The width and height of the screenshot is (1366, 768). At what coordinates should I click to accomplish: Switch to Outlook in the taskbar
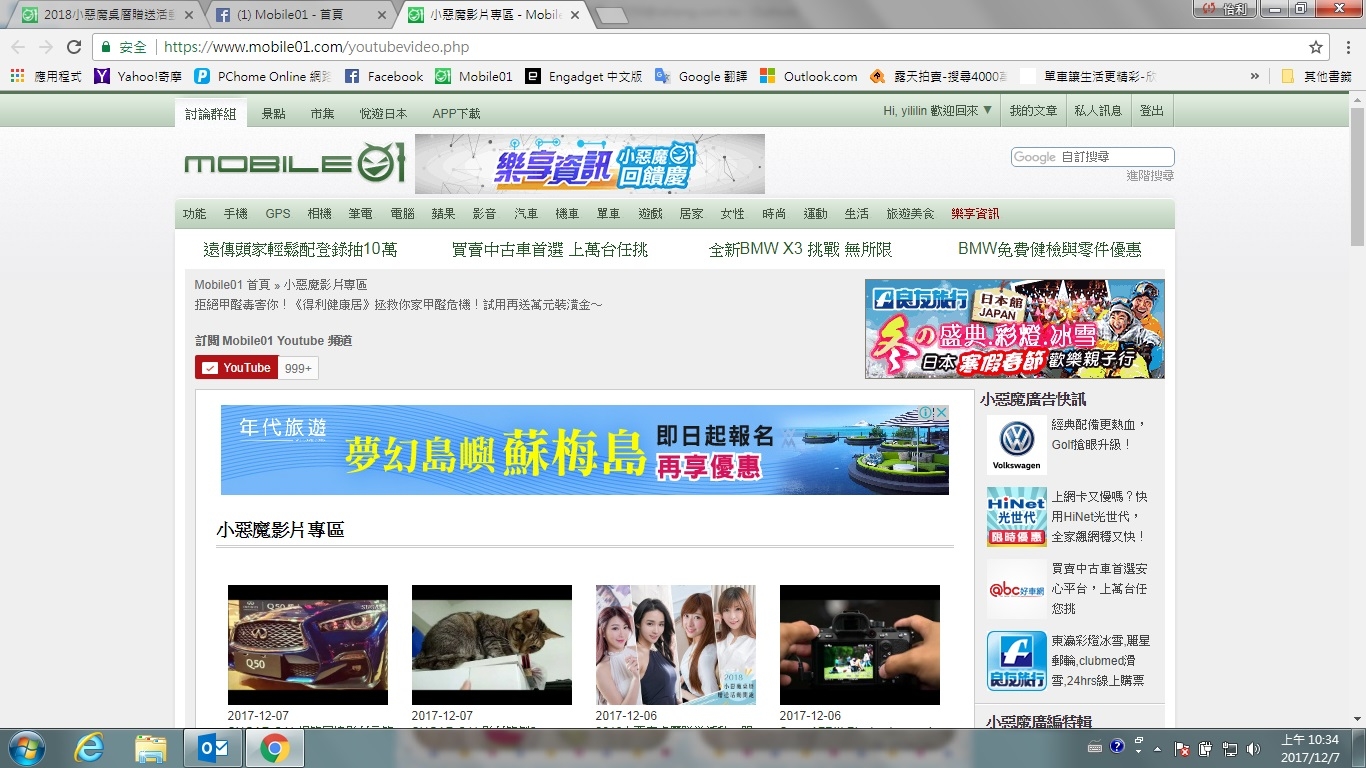pyautogui.click(x=212, y=748)
